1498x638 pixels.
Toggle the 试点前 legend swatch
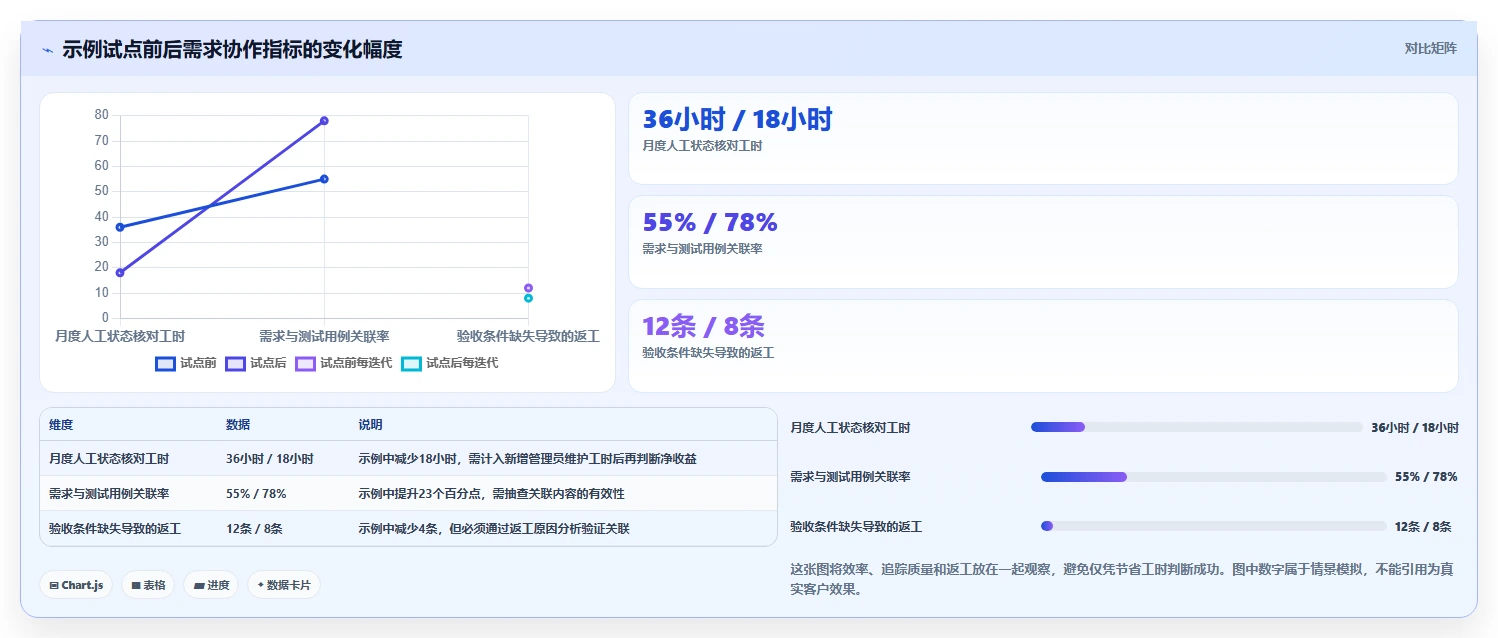pyautogui.click(x=165, y=363)
